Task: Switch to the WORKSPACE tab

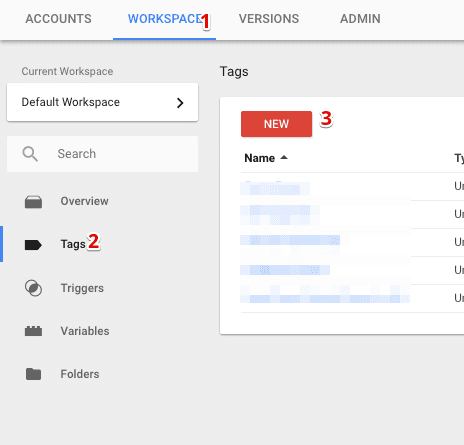Action: tap(164, 19)
